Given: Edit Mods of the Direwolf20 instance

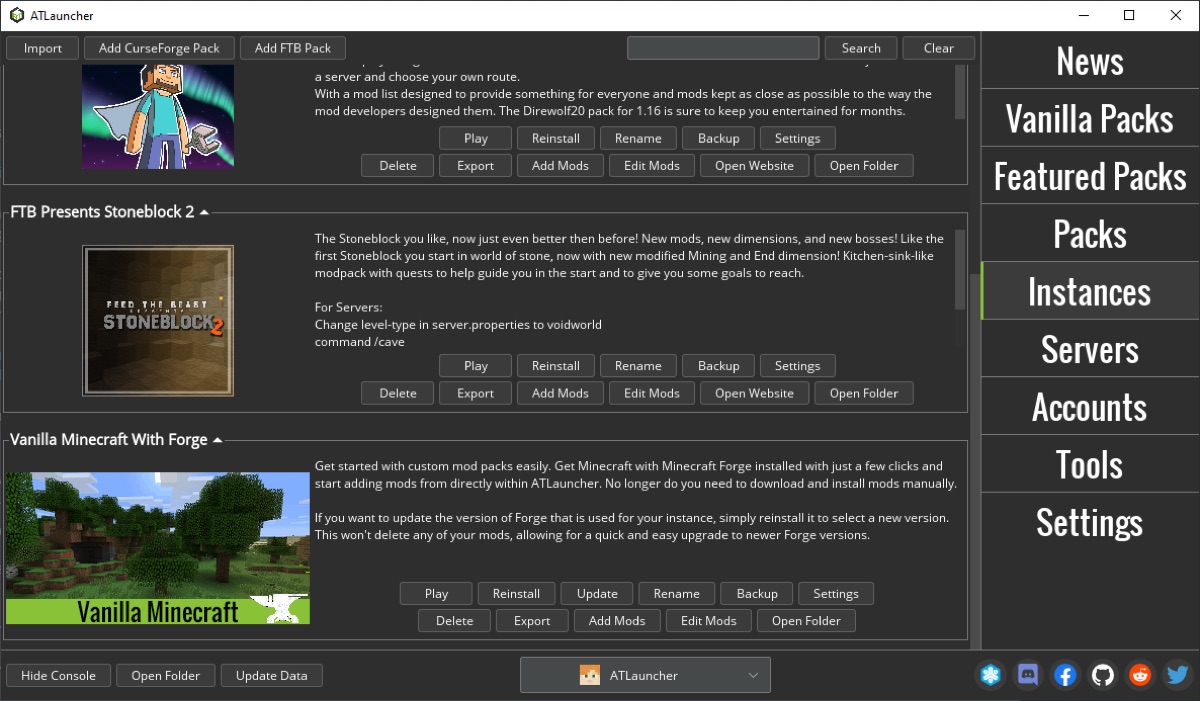Looking at the screenshot, I should [652, 166].
